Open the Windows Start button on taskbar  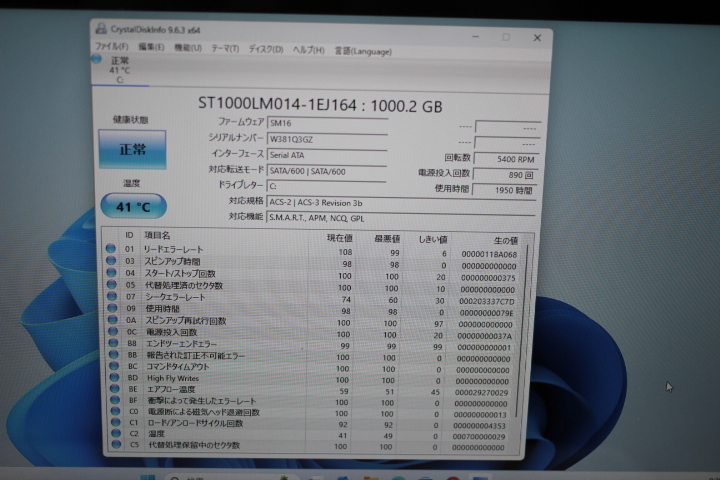point(148,477)
